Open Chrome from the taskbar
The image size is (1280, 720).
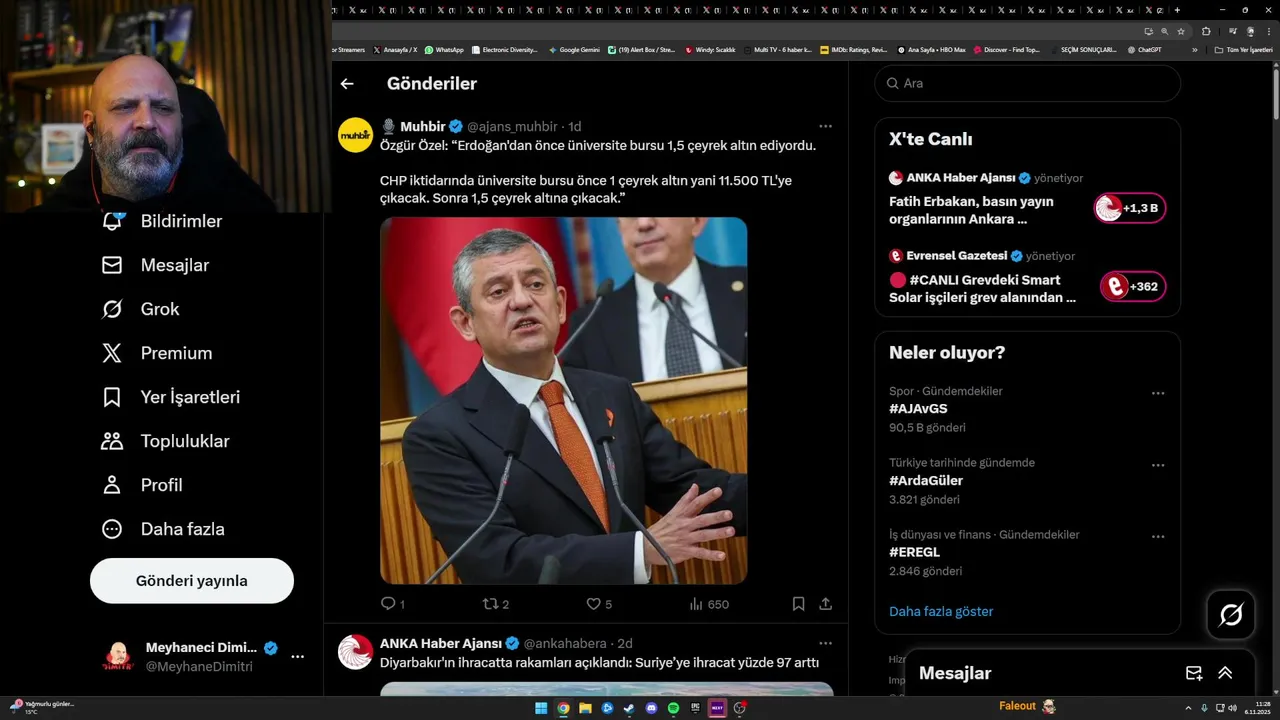pyautogui.click(x=563, y=708)
